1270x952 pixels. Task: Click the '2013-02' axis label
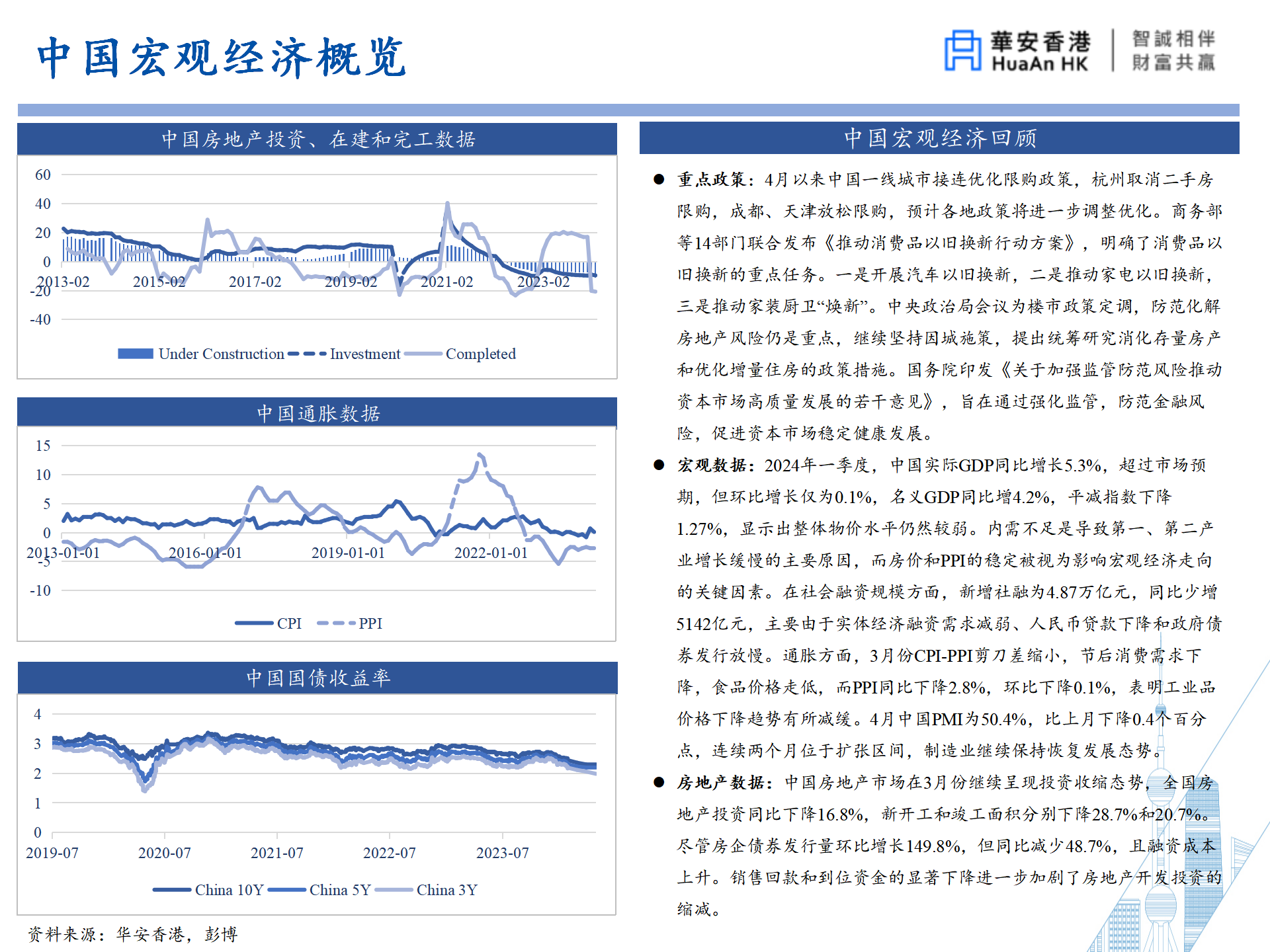(x=63, y=282)
